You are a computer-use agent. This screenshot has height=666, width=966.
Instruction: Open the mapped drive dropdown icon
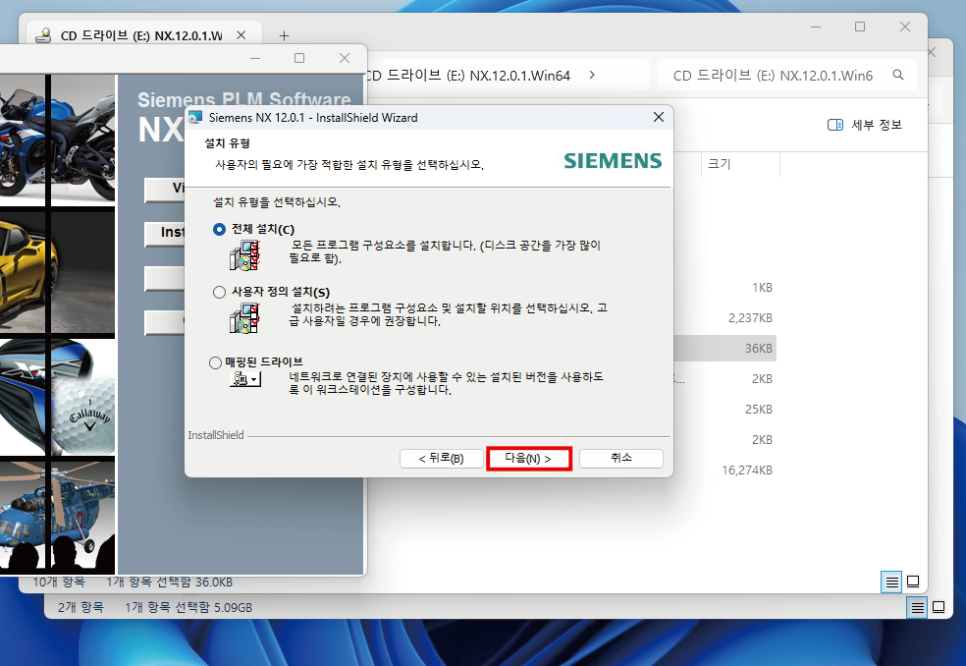245,379
